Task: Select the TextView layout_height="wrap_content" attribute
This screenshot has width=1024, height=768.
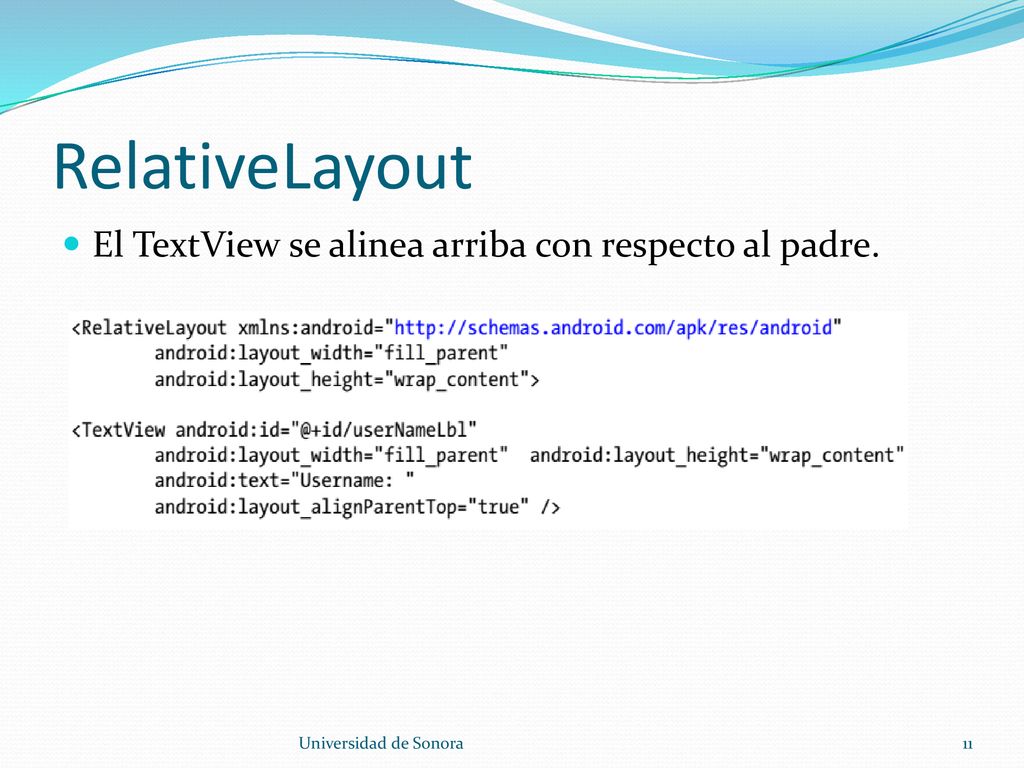Action: click(x=717, y=455)
